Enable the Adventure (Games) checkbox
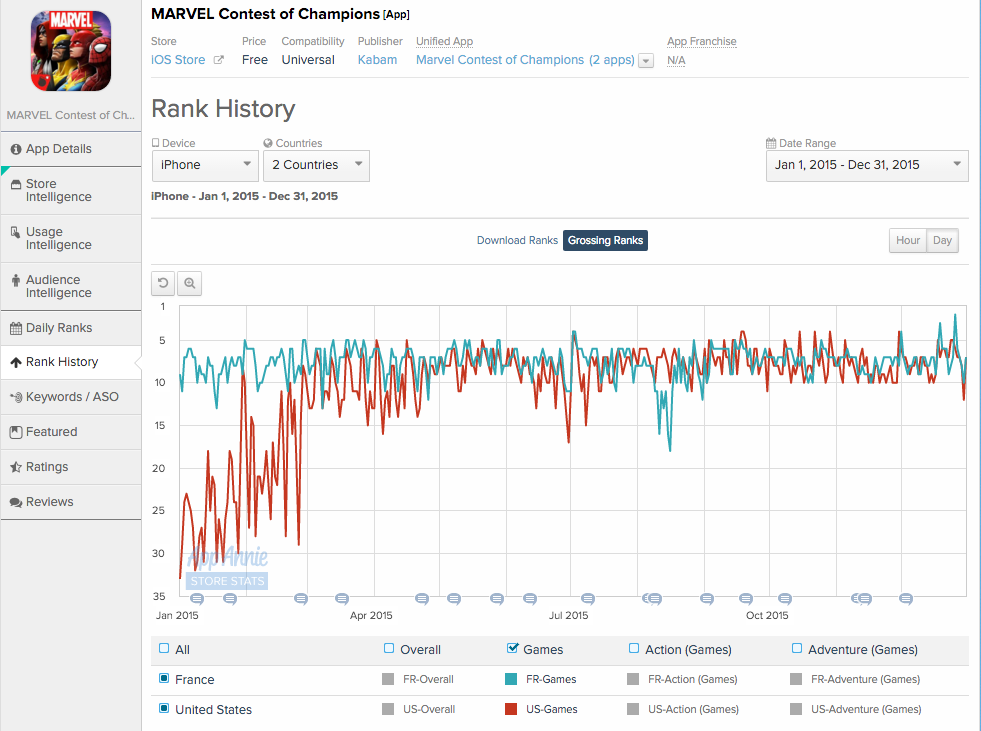The width and height of the screenshot is (981, 731). (x=797, y=648)
